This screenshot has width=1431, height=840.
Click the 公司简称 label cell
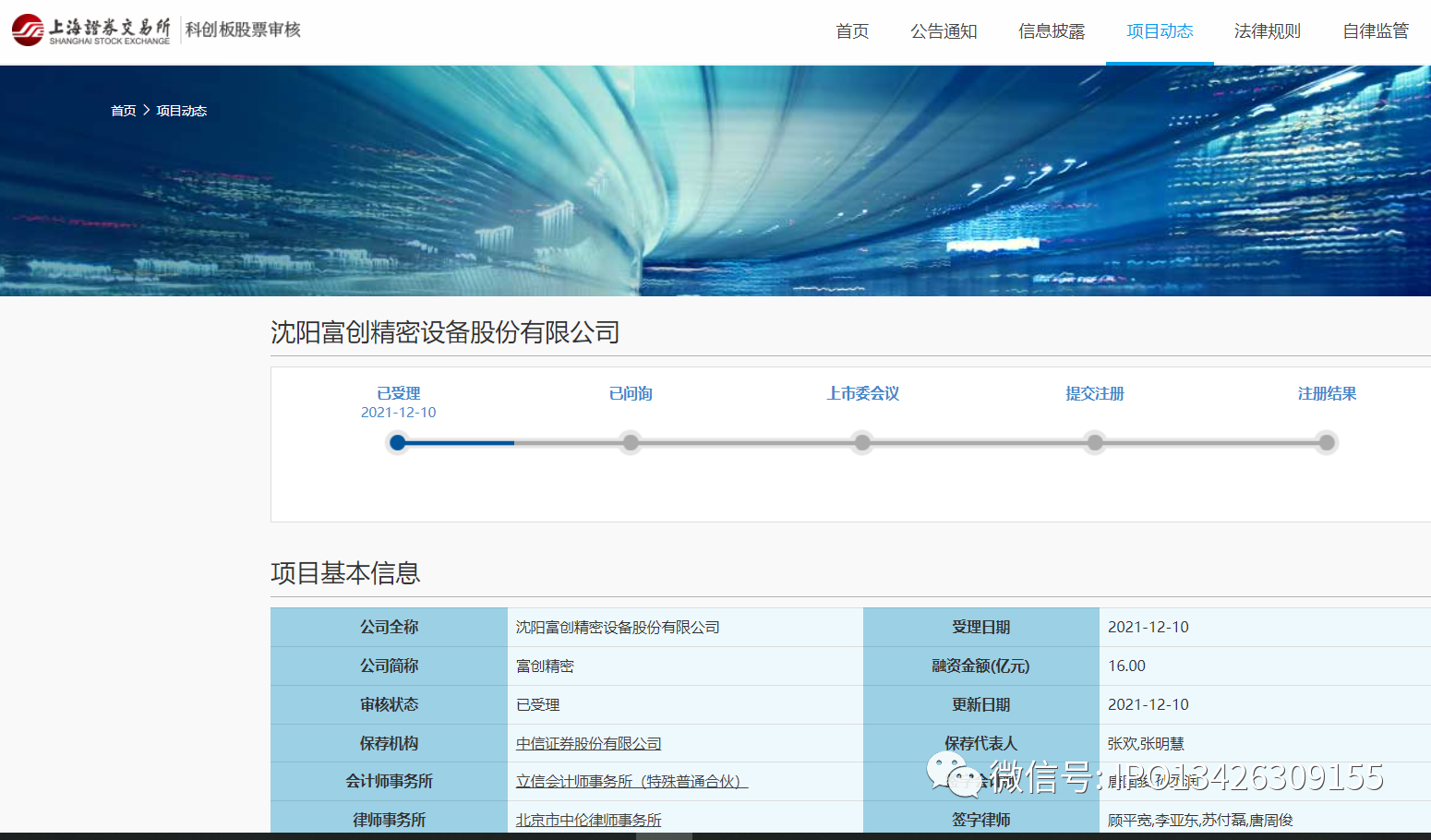click(389, 666)
